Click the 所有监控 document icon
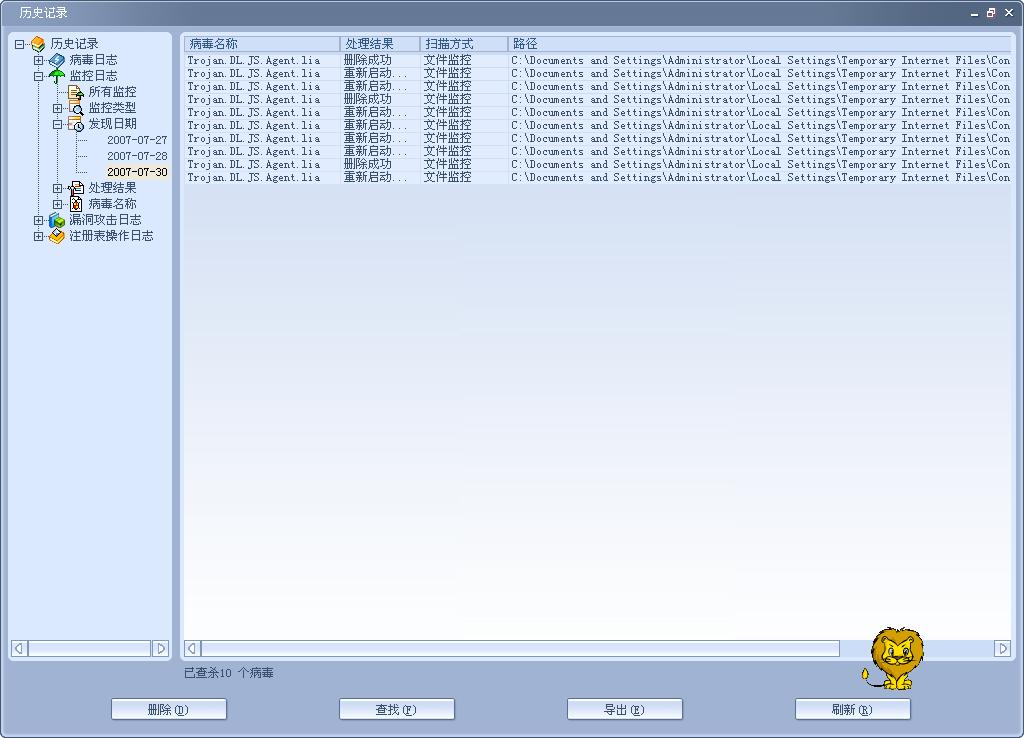The width and height of the screenshot is (1024, 738). tap(76, 92)
